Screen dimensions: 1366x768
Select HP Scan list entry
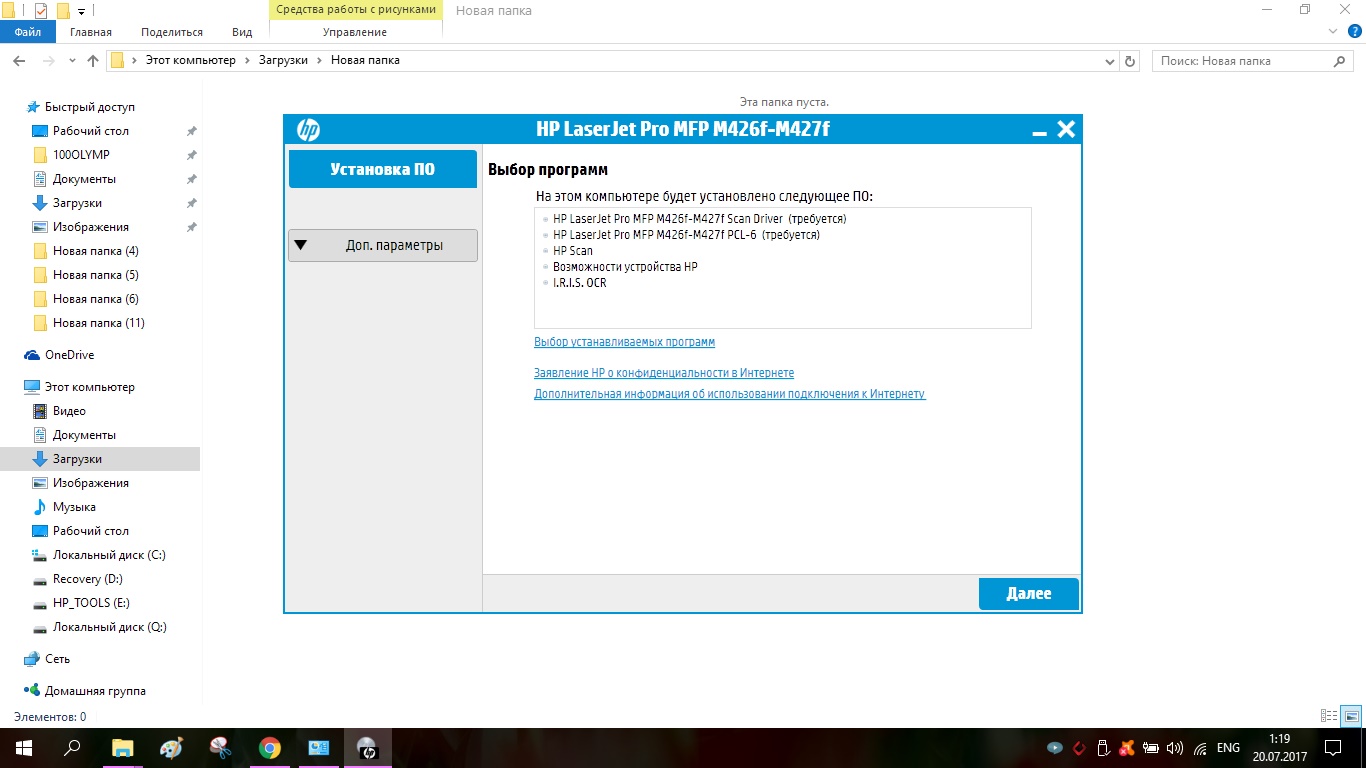click(x=573, y=251)
